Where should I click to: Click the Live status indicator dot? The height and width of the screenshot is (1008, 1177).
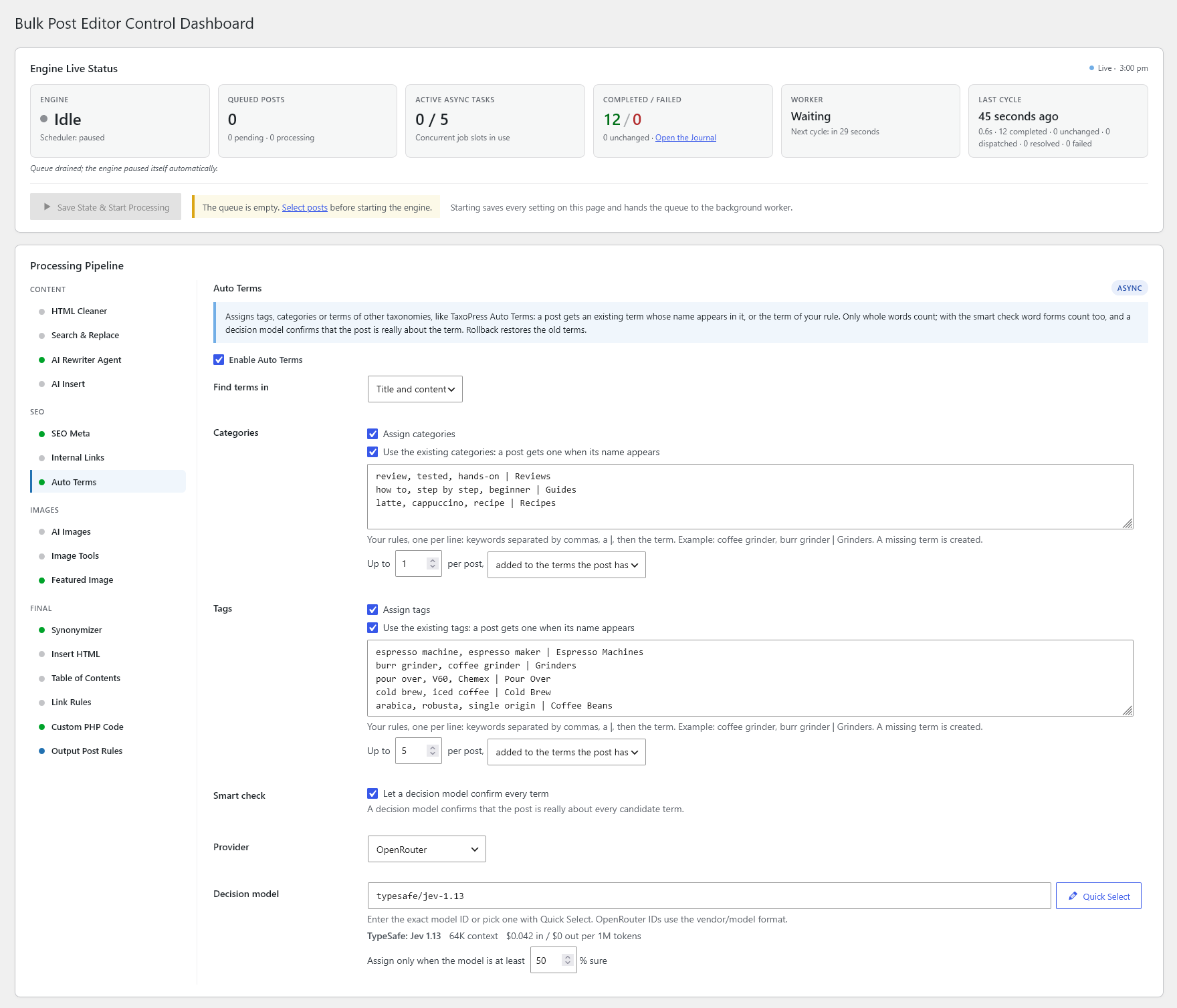[1091, 68]
